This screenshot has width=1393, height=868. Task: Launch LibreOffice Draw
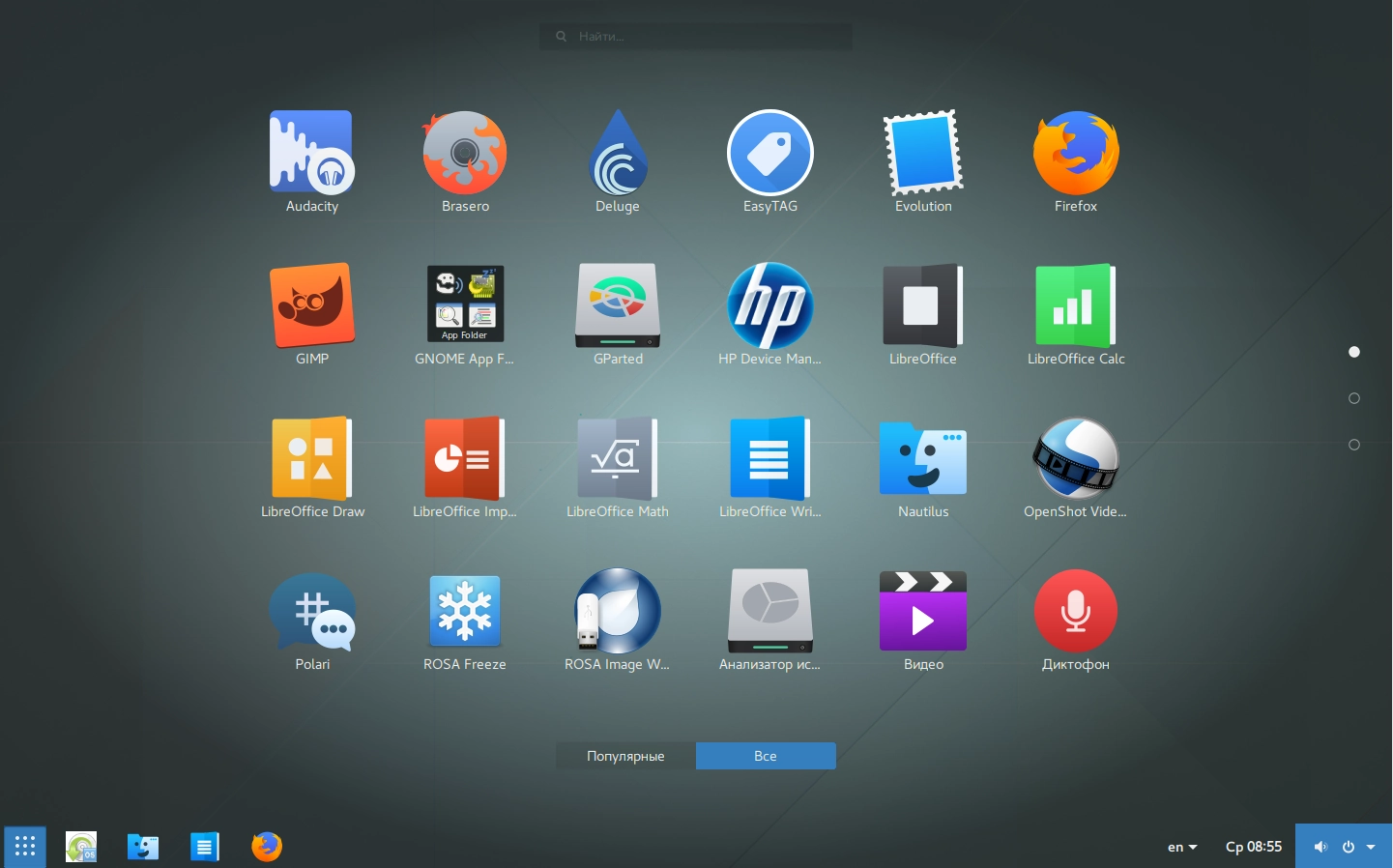click(x=311, y=458)
